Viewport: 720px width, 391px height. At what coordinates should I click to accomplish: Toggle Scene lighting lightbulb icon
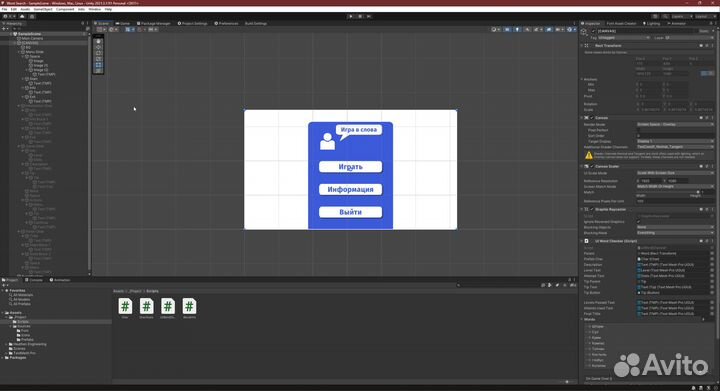(x=518, y=29)
